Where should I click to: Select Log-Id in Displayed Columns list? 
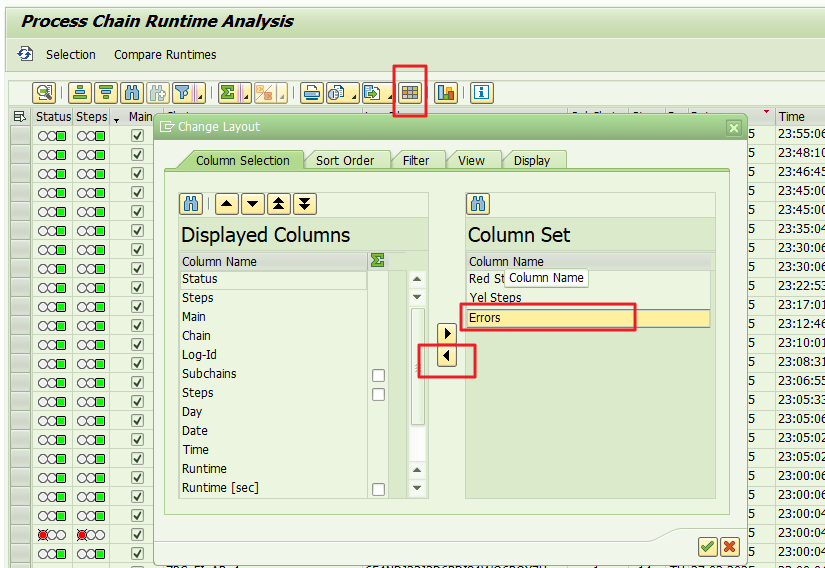pos(273,355)
